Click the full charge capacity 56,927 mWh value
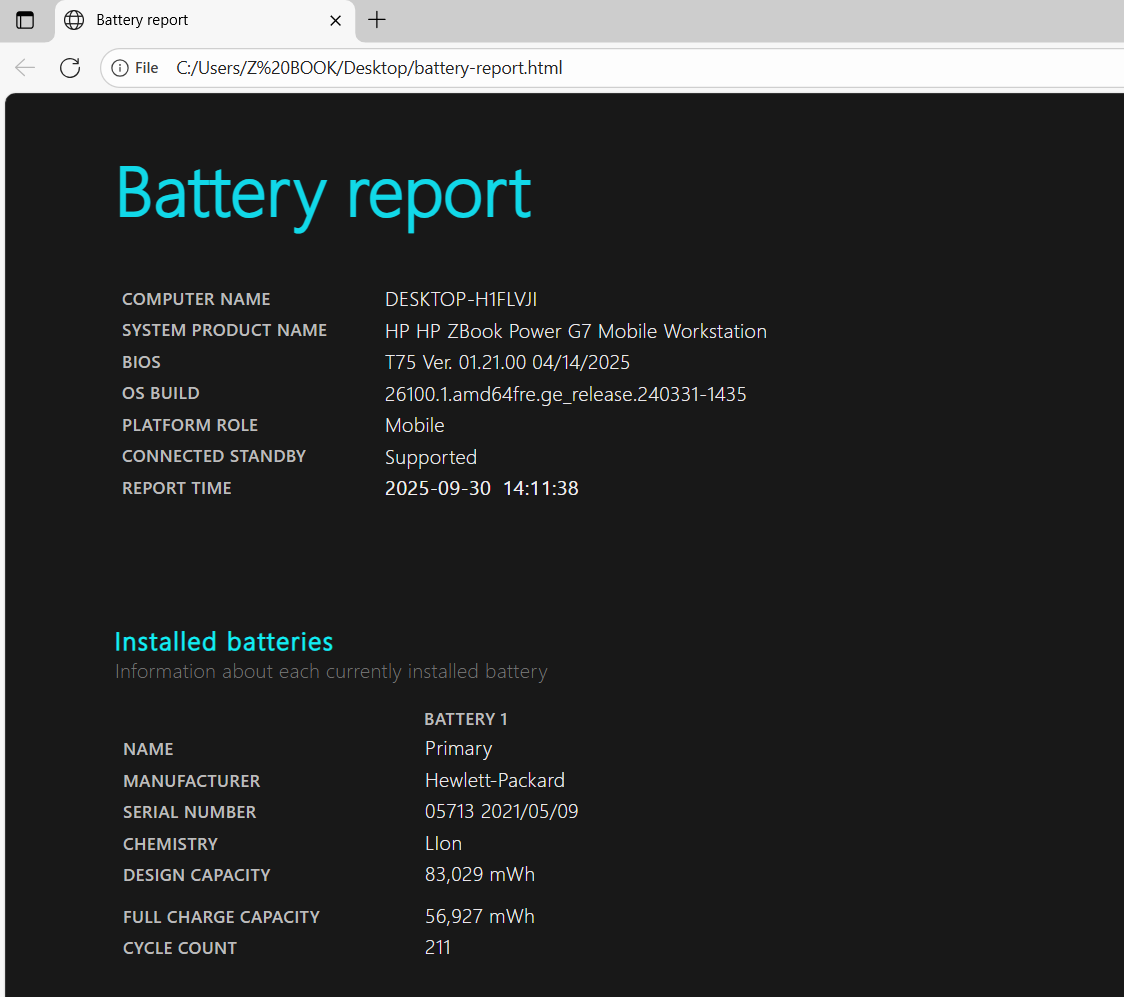Screen dimensions: 1124x997 479,917
